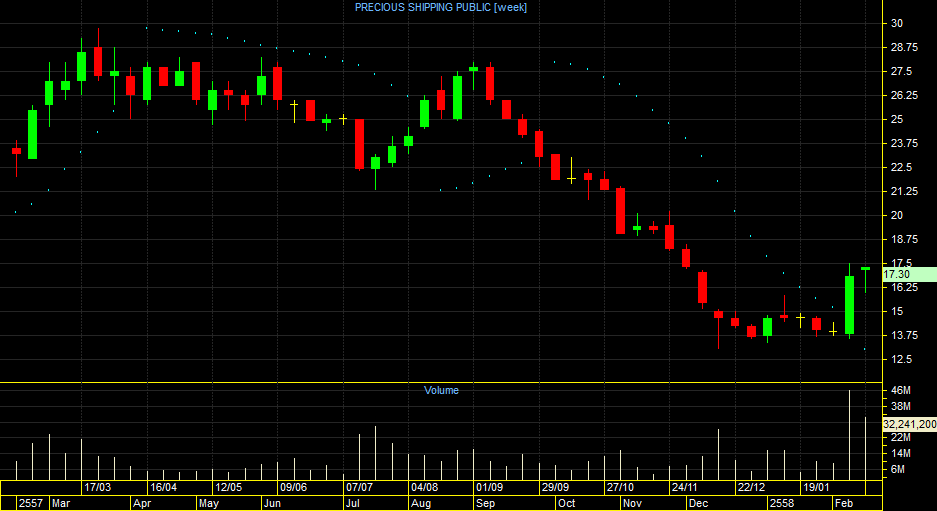The image size is (937, 511).
Task: Select the 01/09 date marker
Action: point(489,487)
